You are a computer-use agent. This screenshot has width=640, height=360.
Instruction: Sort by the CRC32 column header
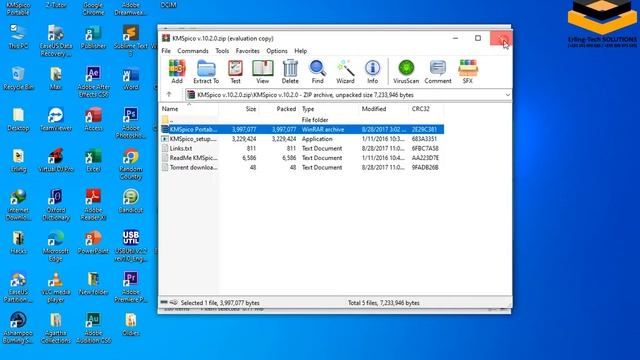click(426, 109)
